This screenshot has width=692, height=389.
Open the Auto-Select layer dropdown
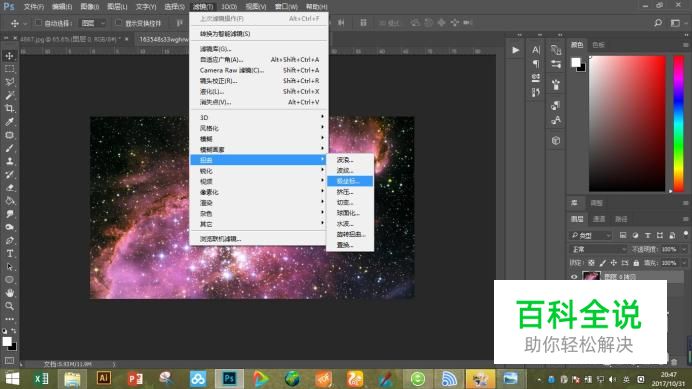[93, 23]
